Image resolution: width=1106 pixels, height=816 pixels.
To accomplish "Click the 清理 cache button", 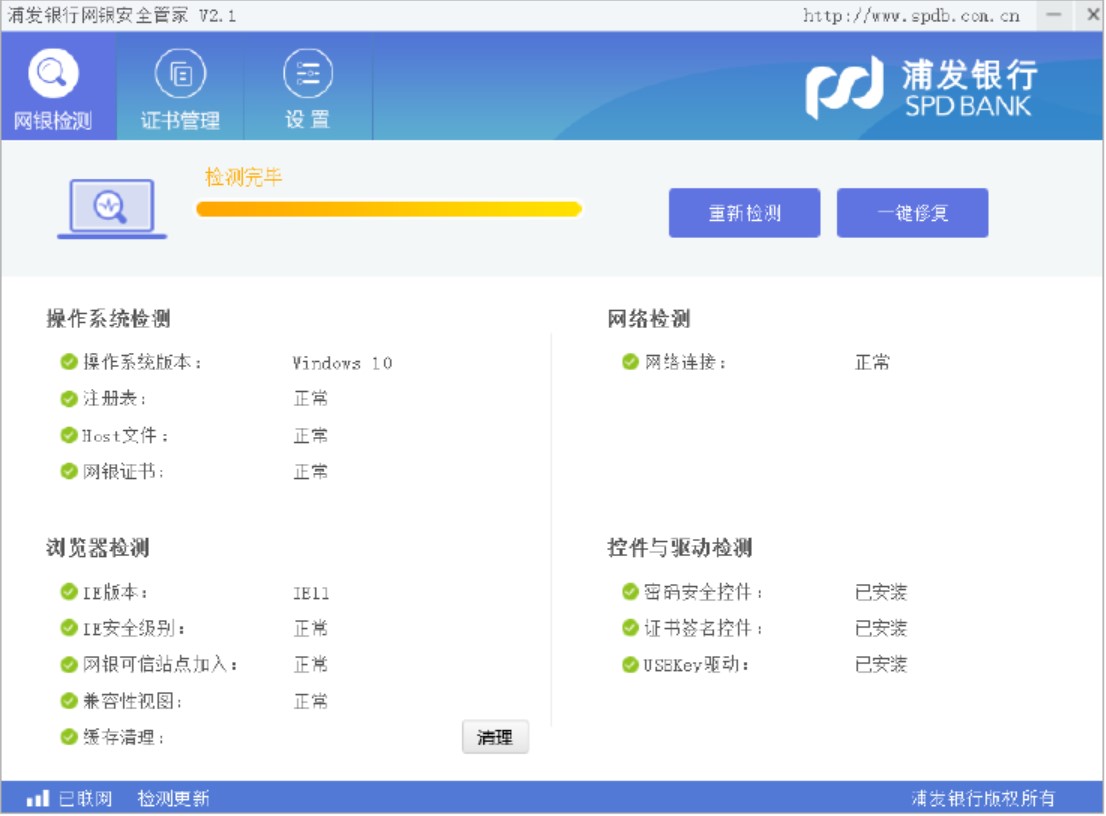I will point(495,738).
